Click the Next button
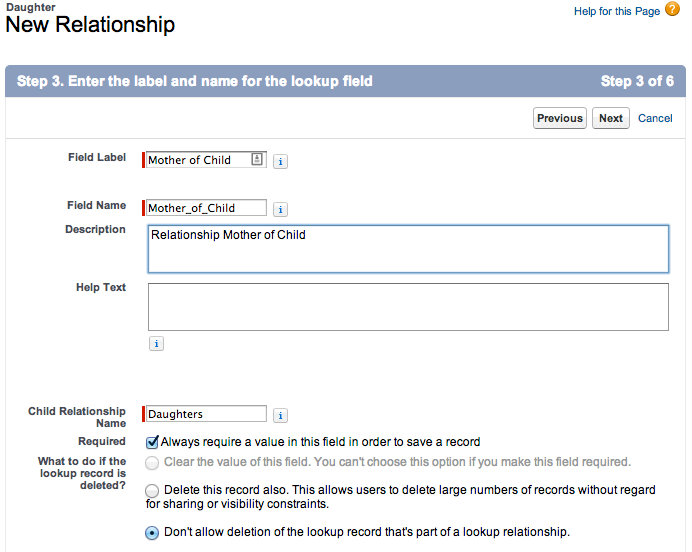Viewport: 692px width, 552px height. click(610, 118)
